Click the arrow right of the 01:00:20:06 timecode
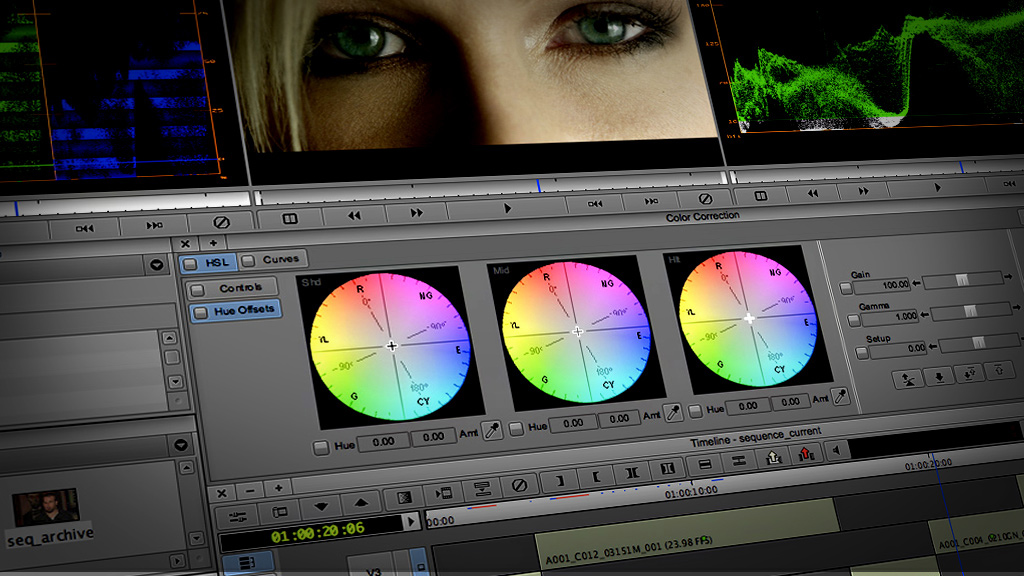This screenshot has height=576, width=1024. (410, 522)
